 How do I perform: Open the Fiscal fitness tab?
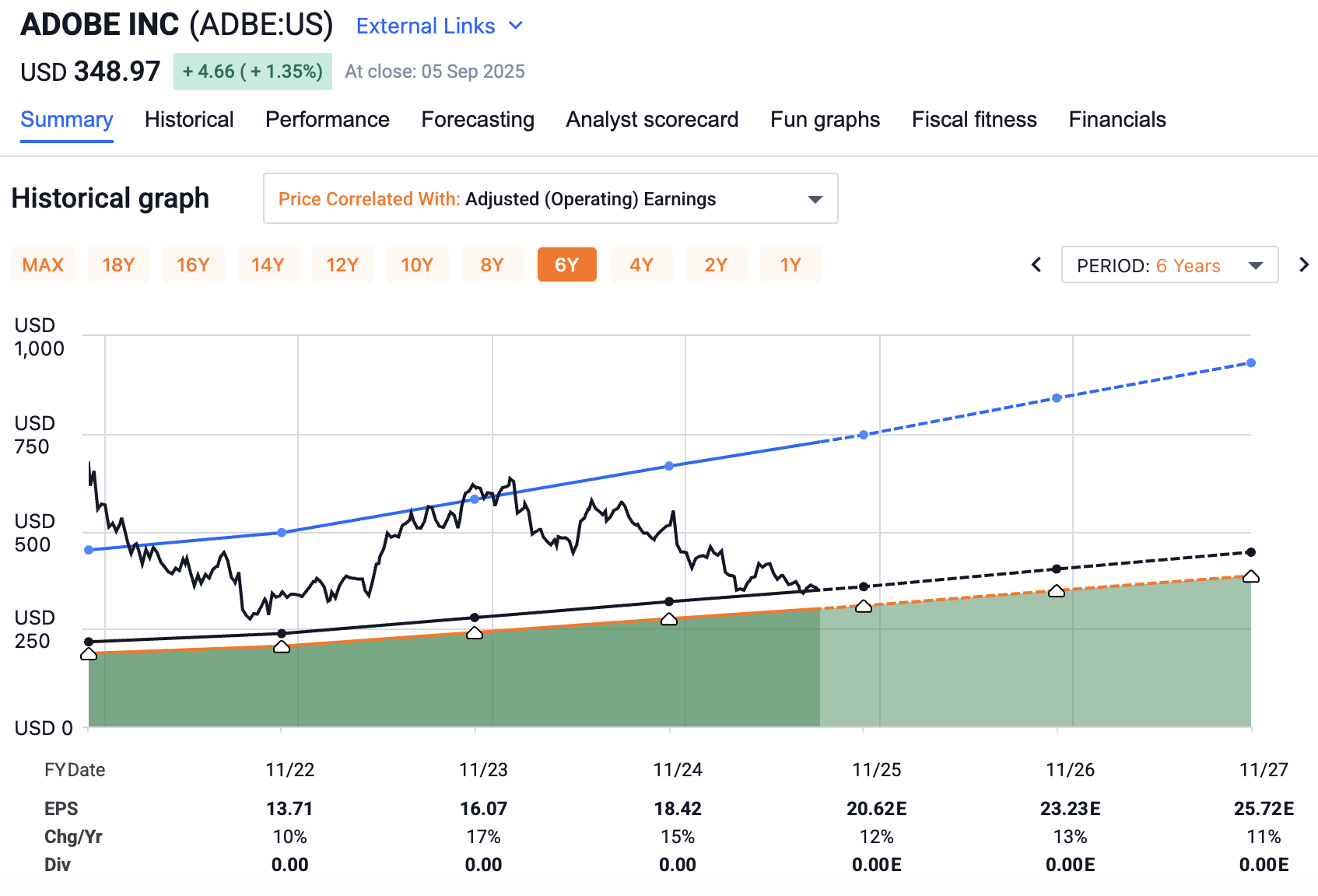pos(974,120)
